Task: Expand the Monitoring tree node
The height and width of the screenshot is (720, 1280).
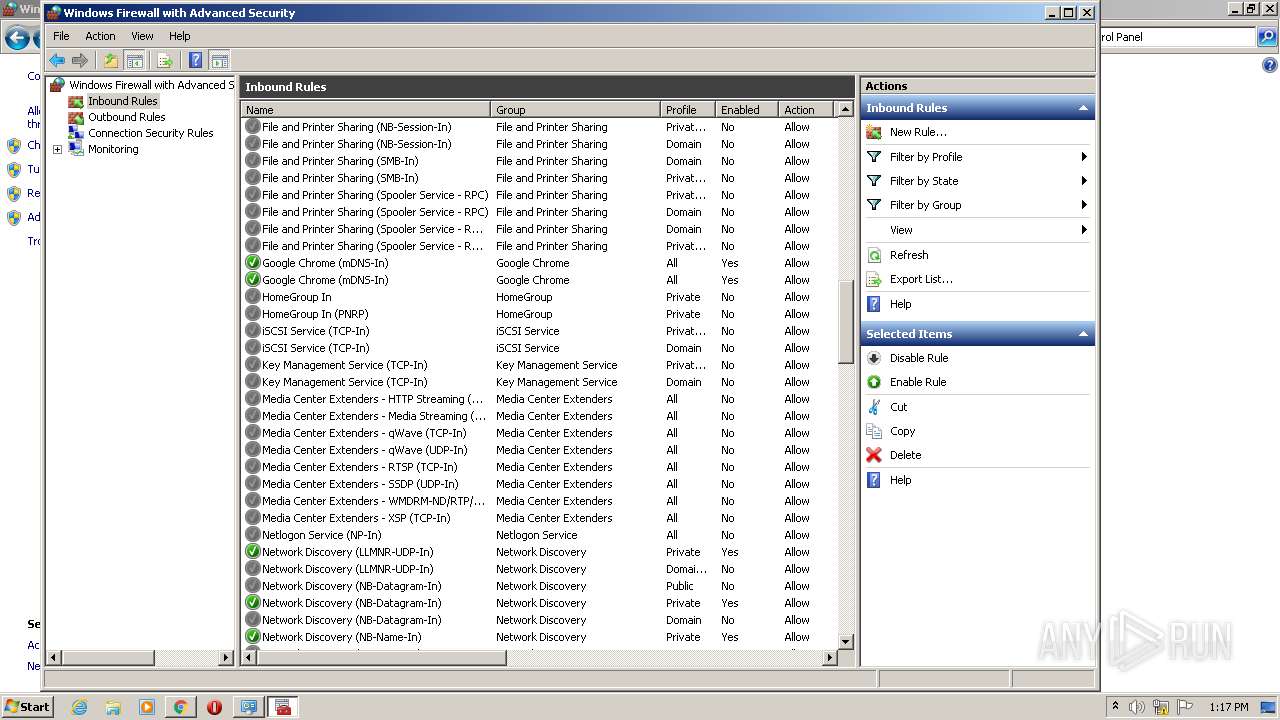Action: pyautogui.click(x=57, y=150)
